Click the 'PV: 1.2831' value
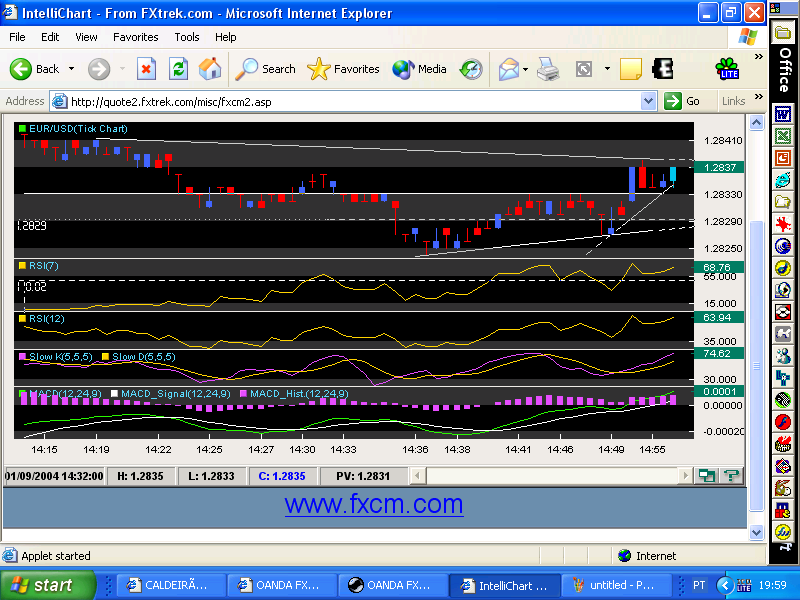This screenshot has width=800, height=600. (363, 476)
